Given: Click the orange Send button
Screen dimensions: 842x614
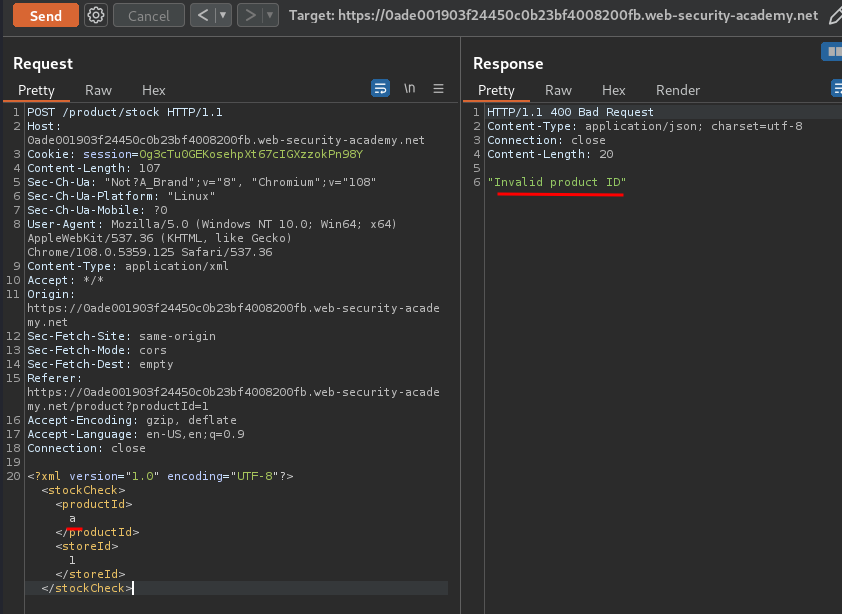Looking at the screenshot, I should coord(46,16).
